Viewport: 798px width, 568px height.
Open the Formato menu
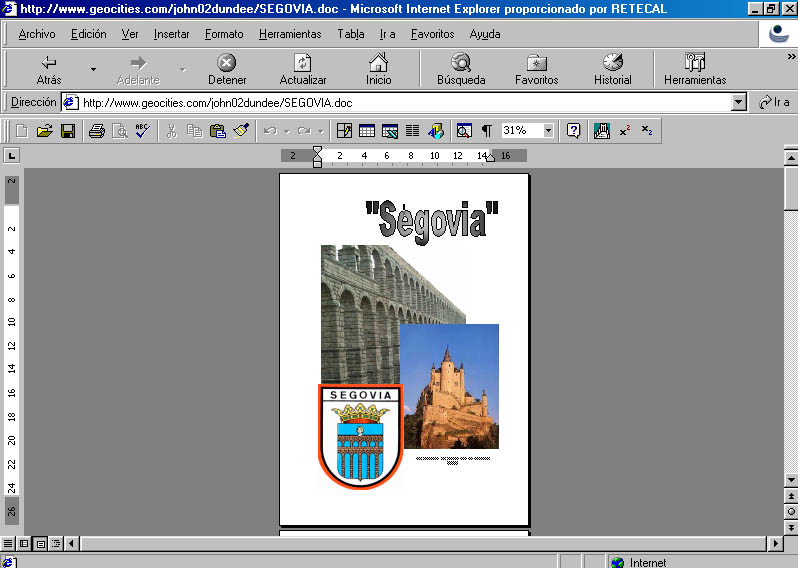(224, 34)
